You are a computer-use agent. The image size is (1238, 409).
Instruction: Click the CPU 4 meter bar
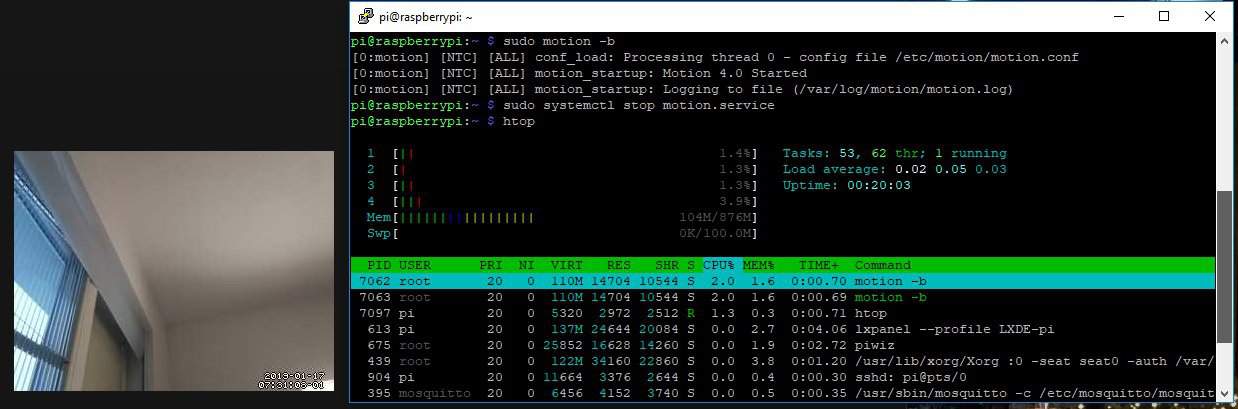coord(562,201)
